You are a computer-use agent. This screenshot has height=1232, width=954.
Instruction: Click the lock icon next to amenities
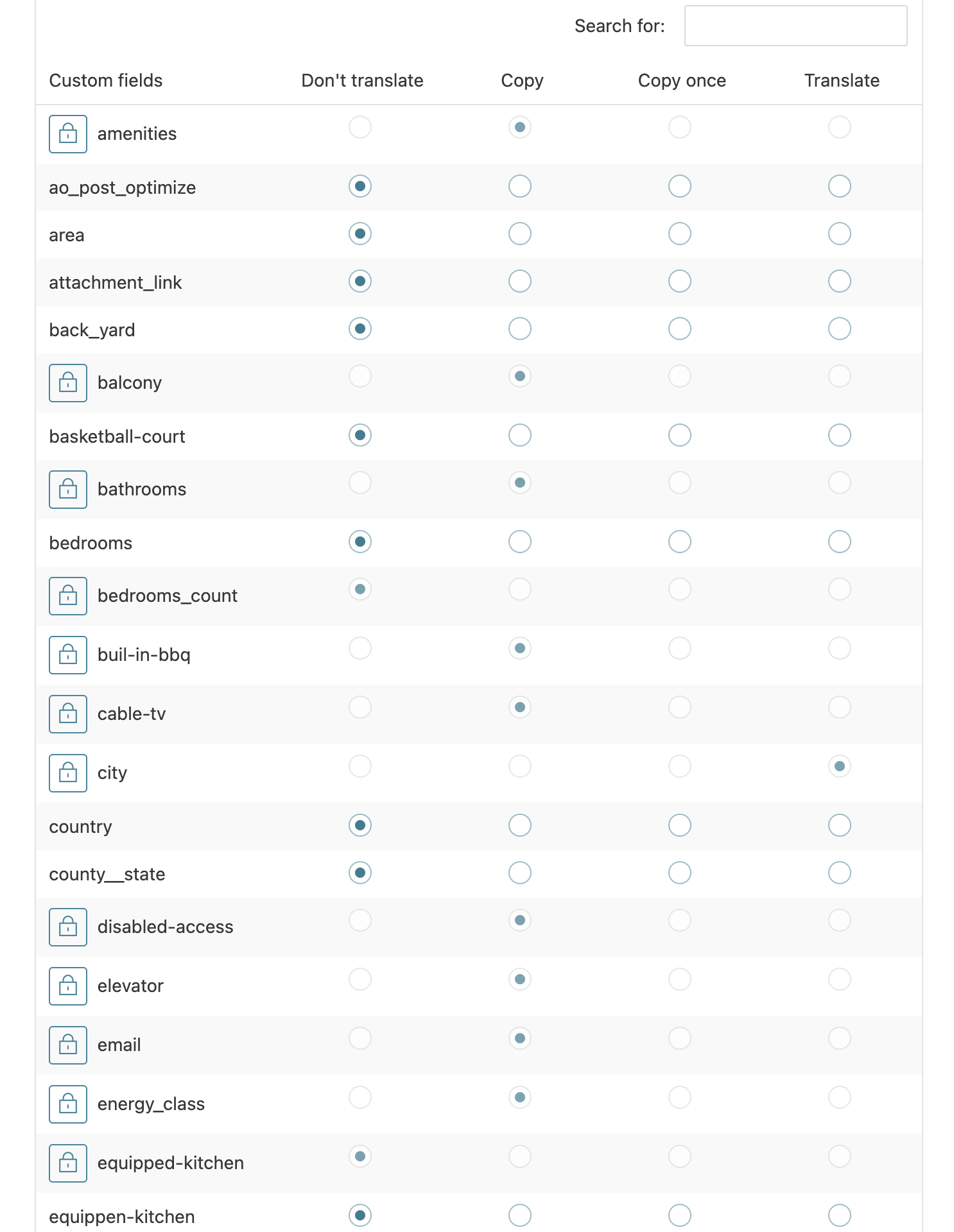pyautogui.click(x=68, y=134)
